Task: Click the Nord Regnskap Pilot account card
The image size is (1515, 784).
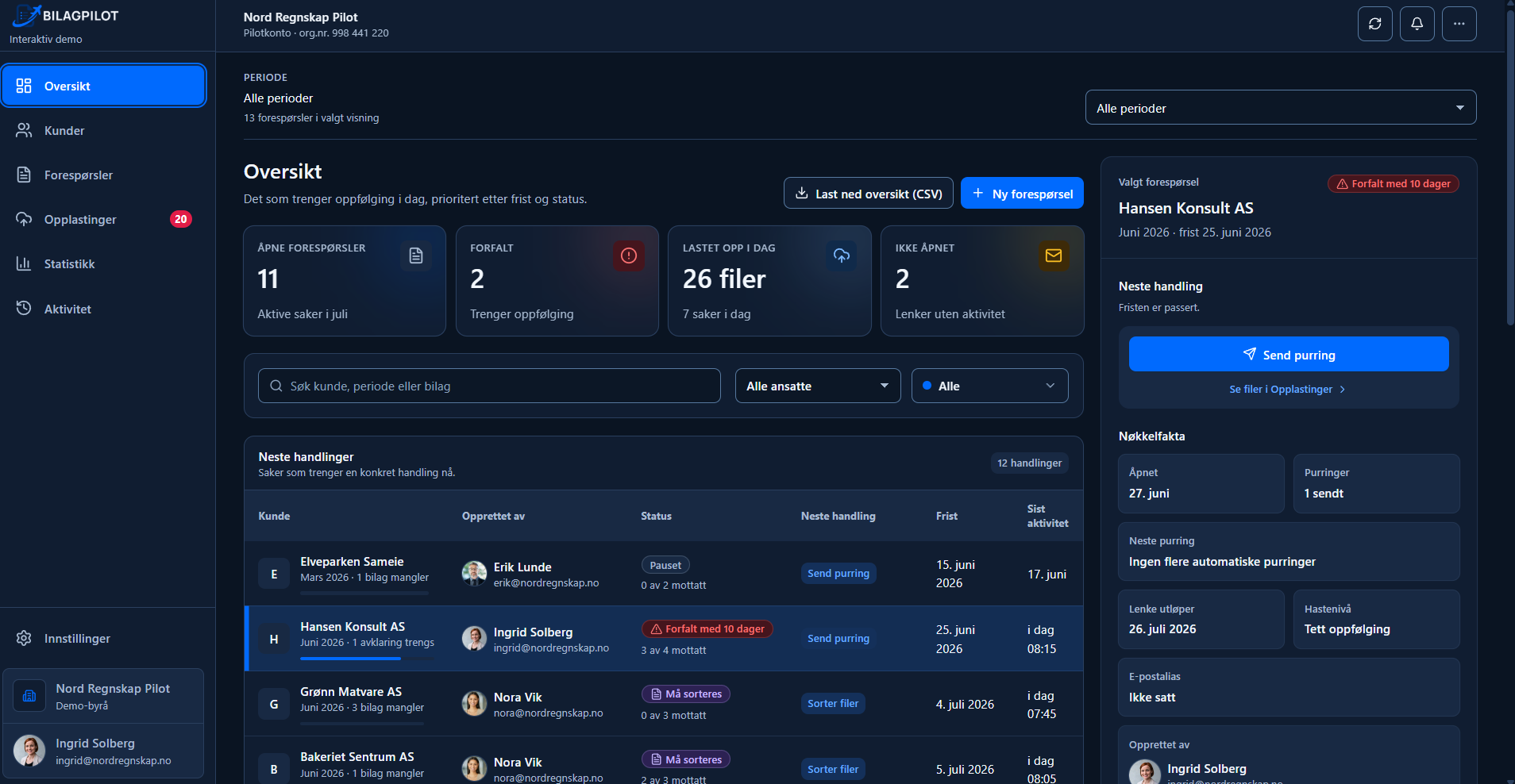Action: click(103, 696)
